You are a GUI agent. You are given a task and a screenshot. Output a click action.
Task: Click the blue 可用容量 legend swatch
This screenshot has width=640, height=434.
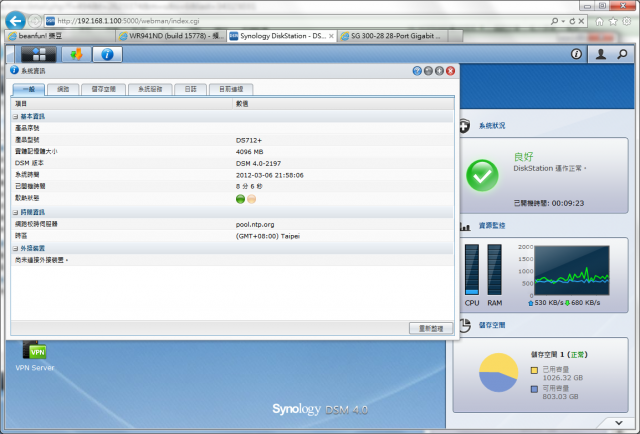pos(534,389)
